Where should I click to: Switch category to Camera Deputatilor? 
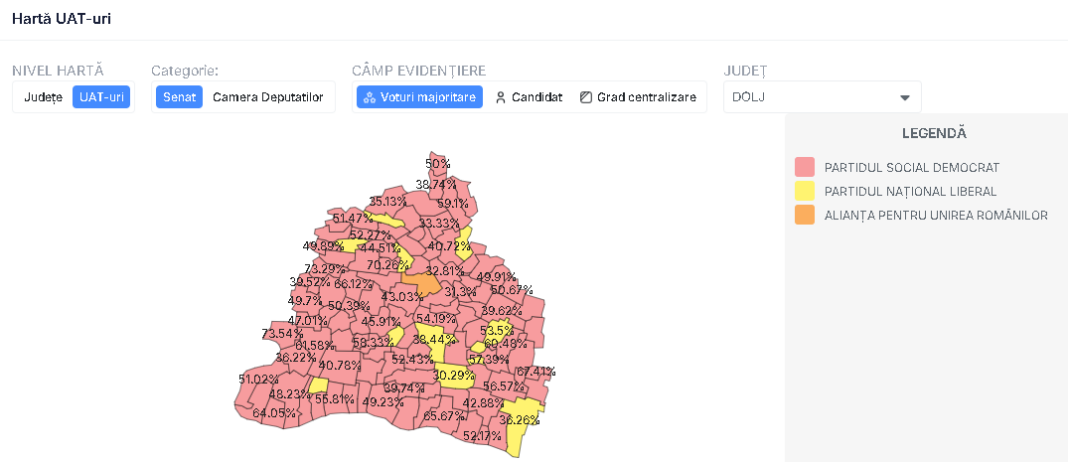[x=268, y=97]
